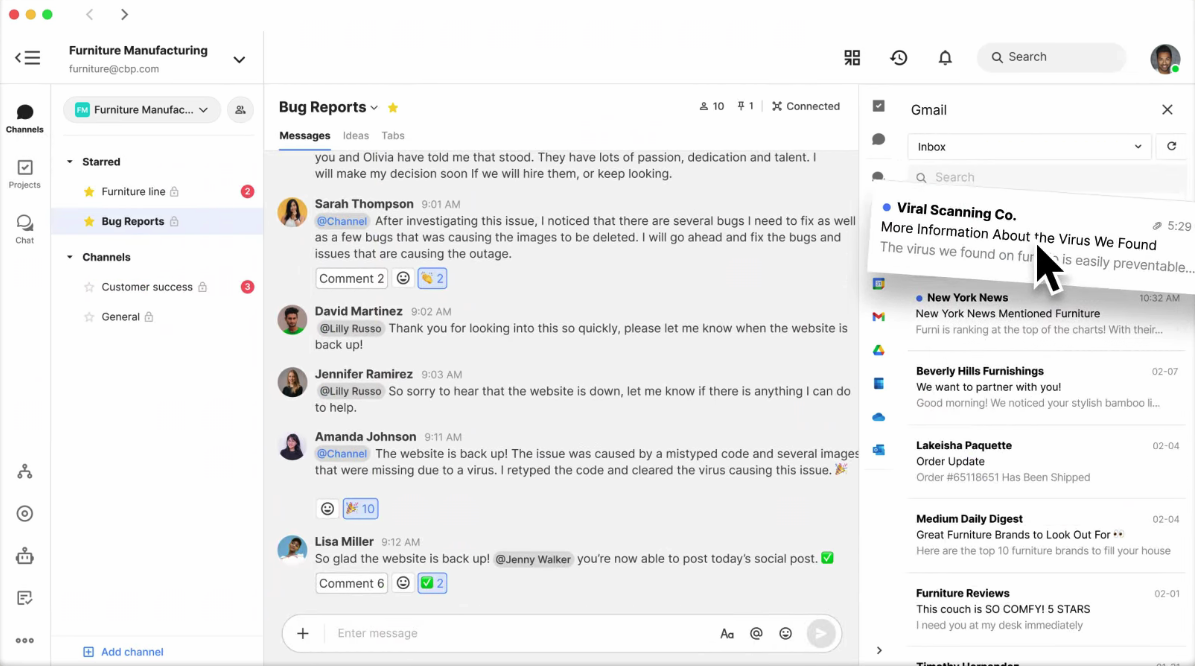Refresh the Gmail inbox
Image resolution: width=1195 pixels, height=666 pixels.
pos(1171,146)
